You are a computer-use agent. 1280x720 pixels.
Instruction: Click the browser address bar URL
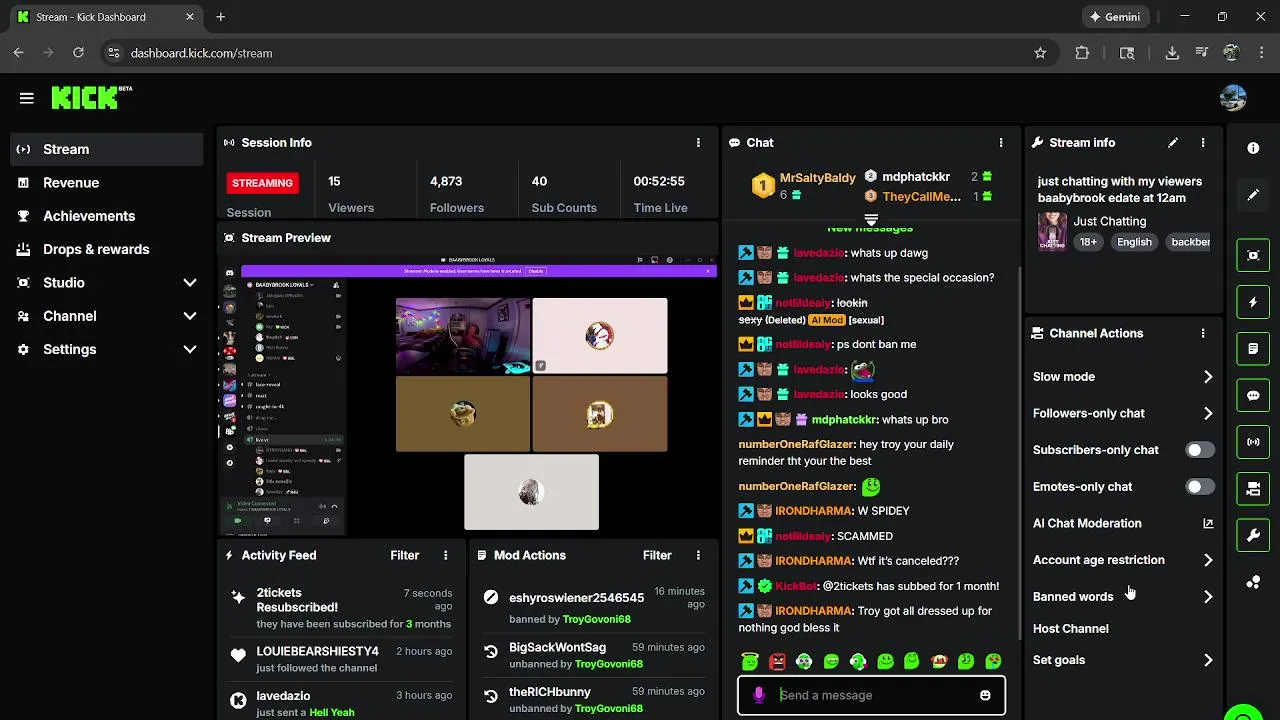[201, 53]
